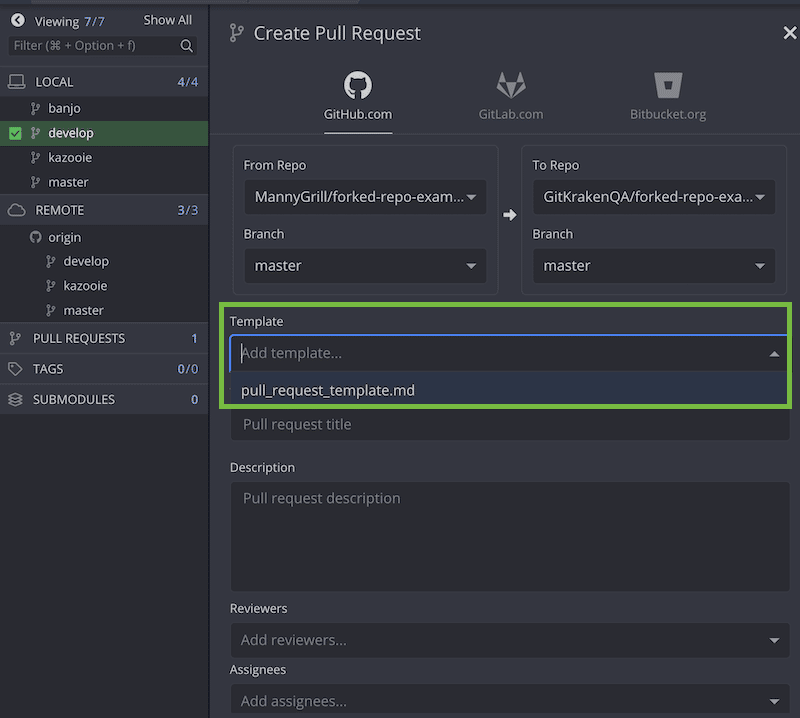Viewport: 800px width, 718px height.
Task: Select the GitLab.com fox icon
Action: pyautogui.click(x=511, y=85)
